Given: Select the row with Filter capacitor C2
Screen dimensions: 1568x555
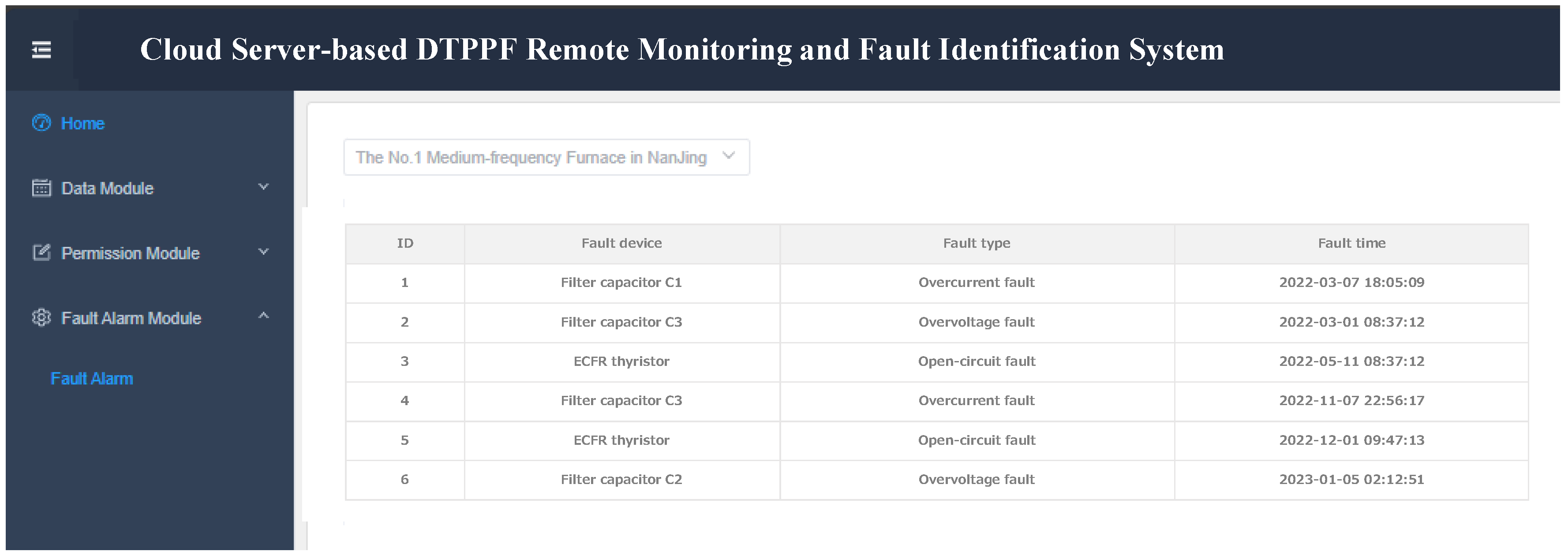Looking at the screenshot, I should [x=621, y=480].
